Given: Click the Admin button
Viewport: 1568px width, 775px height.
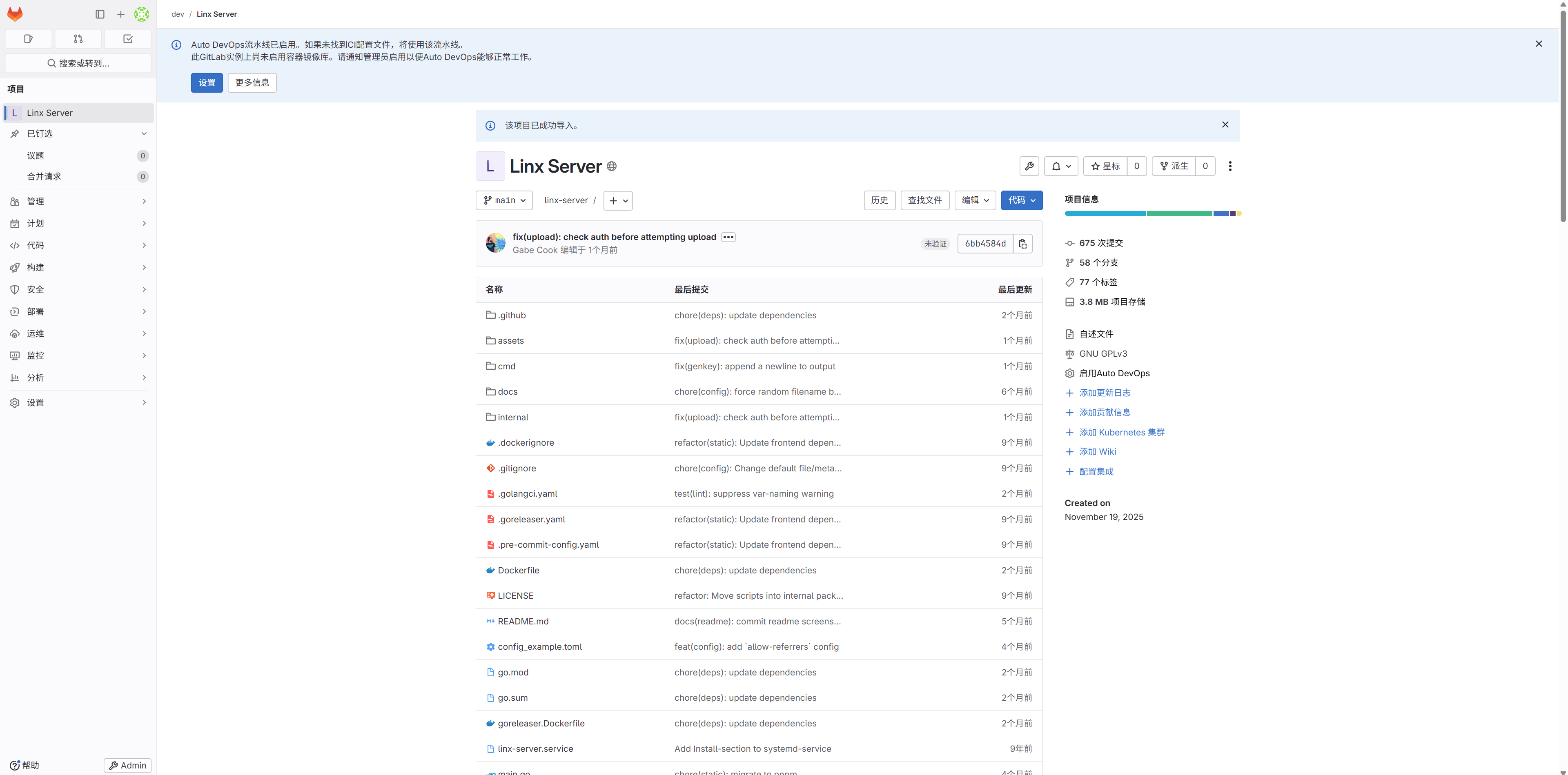Looking at the screenshot, I should [x=127, y=765].
